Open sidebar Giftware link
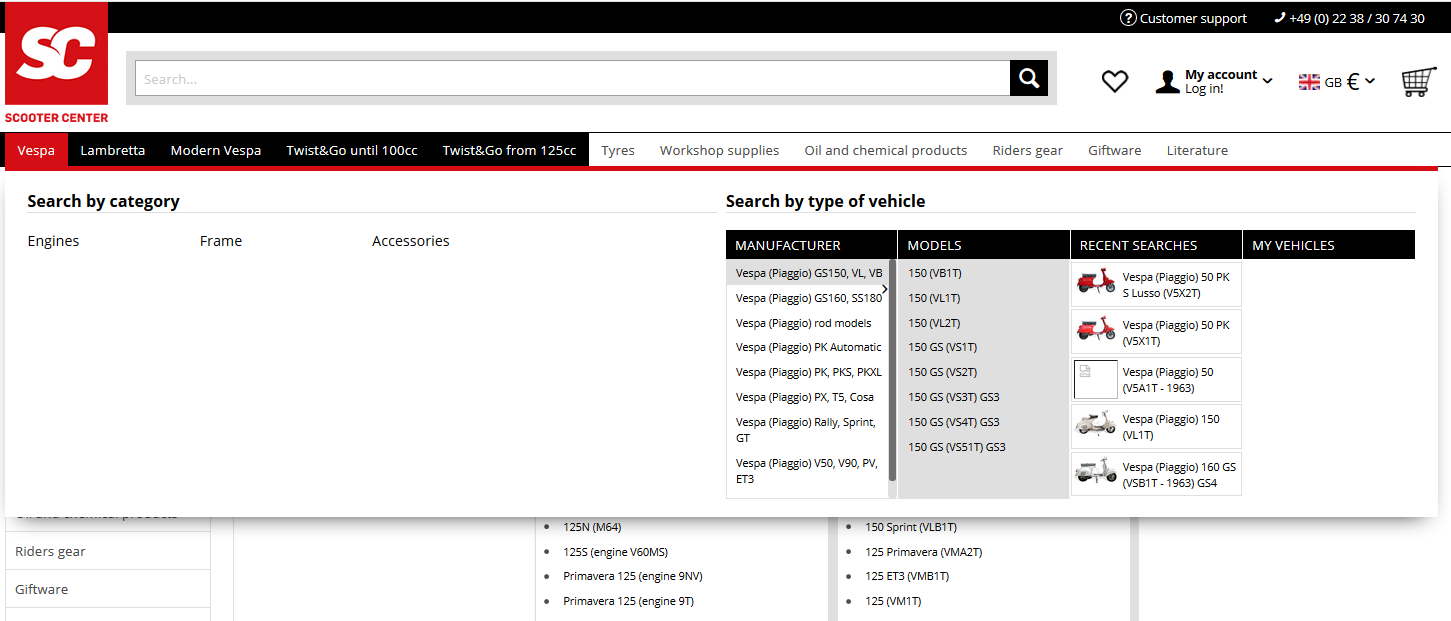Viewport: 1451px width, 621px height. pyautogui.click(x=42, y=590)
